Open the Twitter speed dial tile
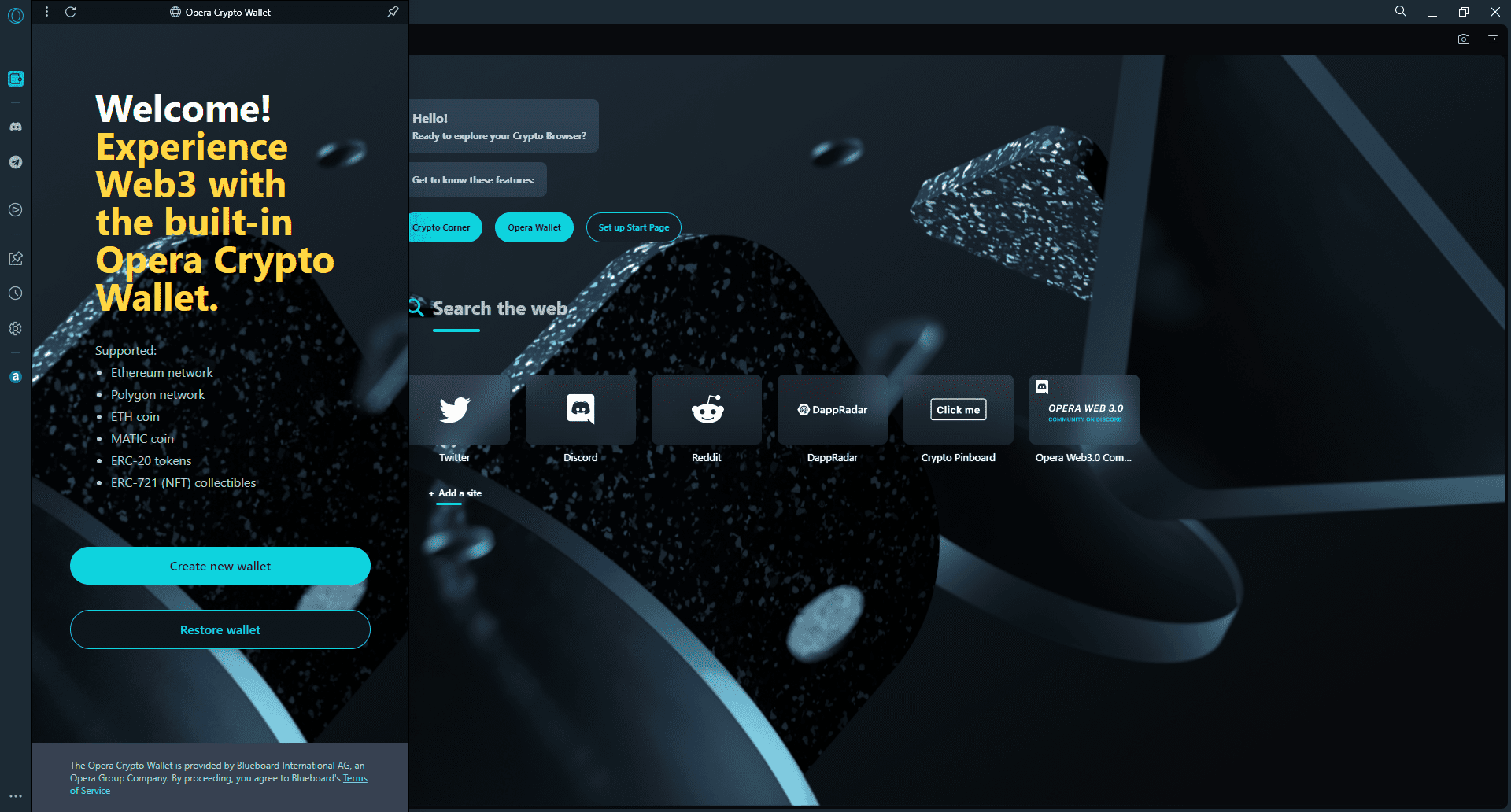 (x=460, y=410)
